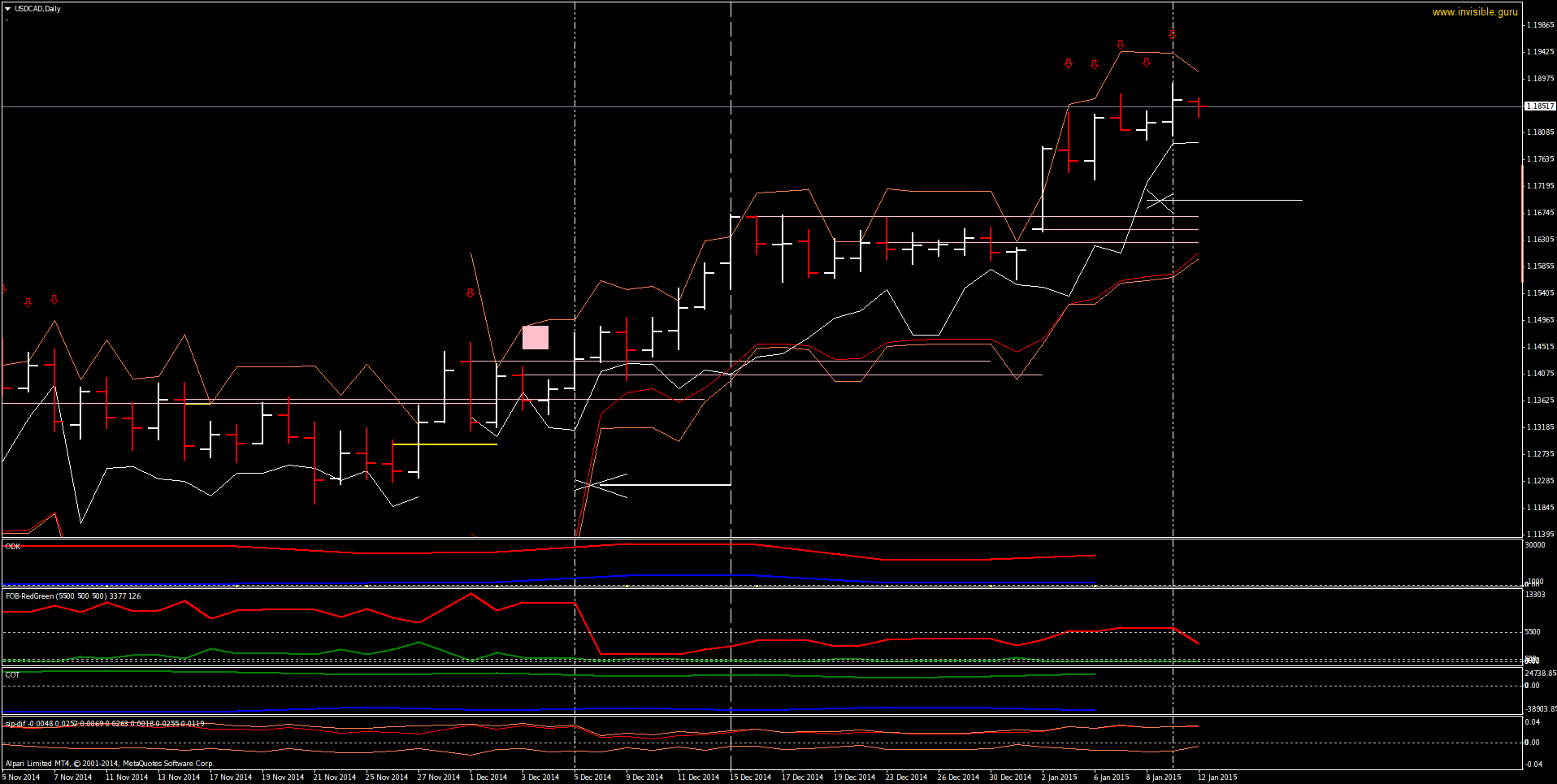Click the 1.11395 price level on the axis
This screenshot has height=784, width=1557.
coord(1540,535)
